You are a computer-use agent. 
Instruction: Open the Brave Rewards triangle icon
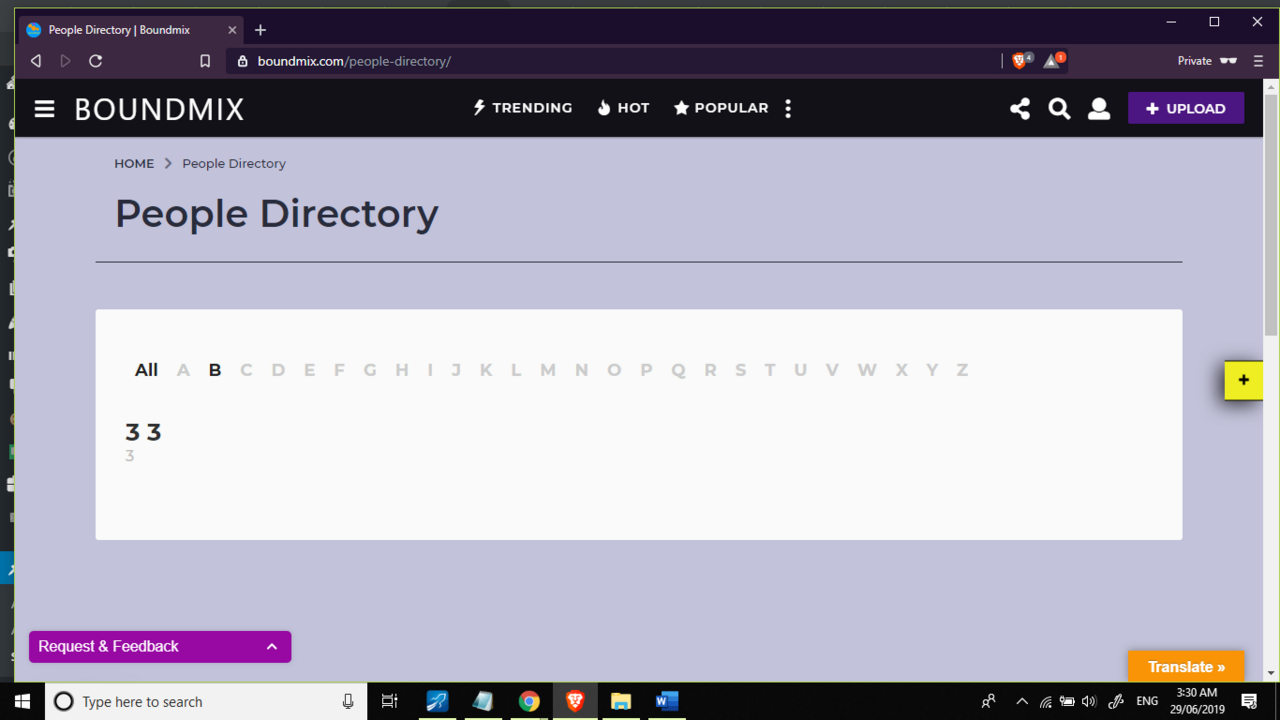[x=1053, y=61]
